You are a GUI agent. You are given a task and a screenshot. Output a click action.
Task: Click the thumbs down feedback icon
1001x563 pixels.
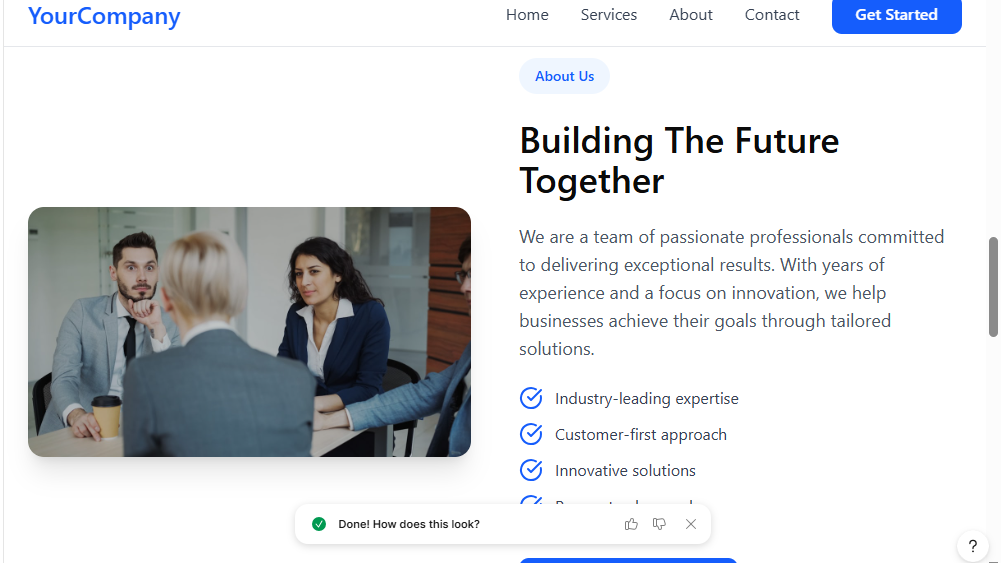point(659,524)
